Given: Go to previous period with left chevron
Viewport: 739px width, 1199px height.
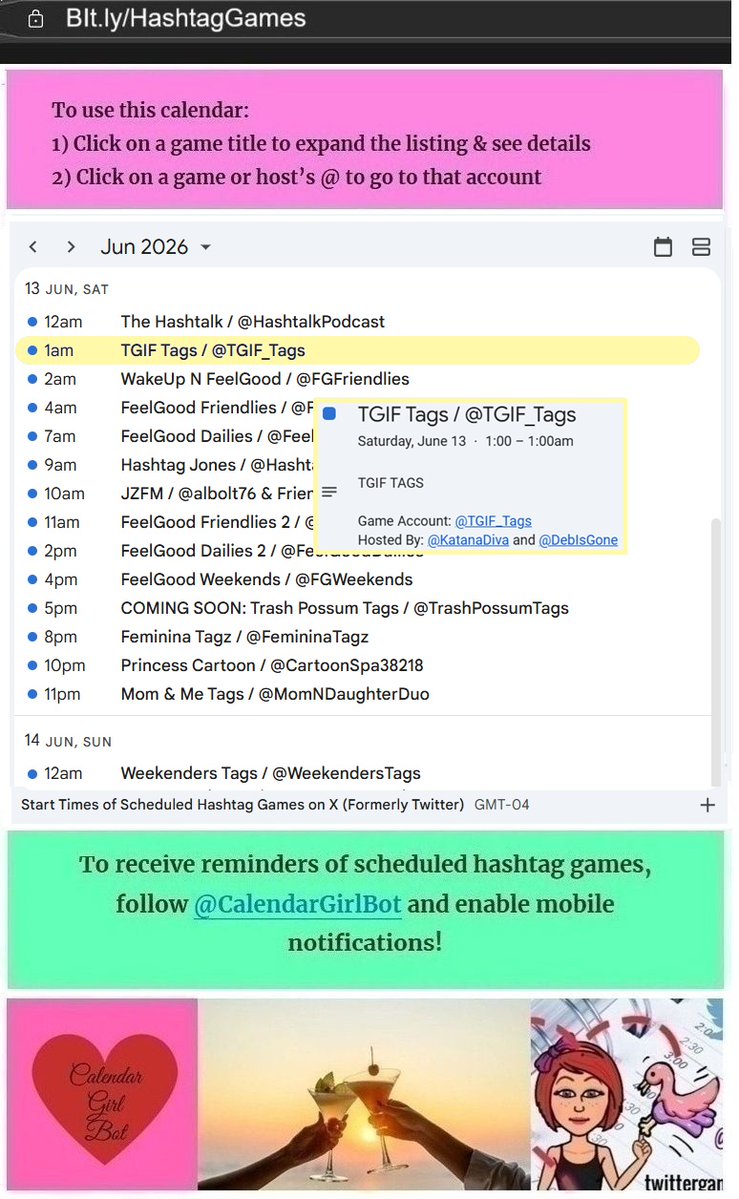Looking at the screenshot, I should (33, 247).
